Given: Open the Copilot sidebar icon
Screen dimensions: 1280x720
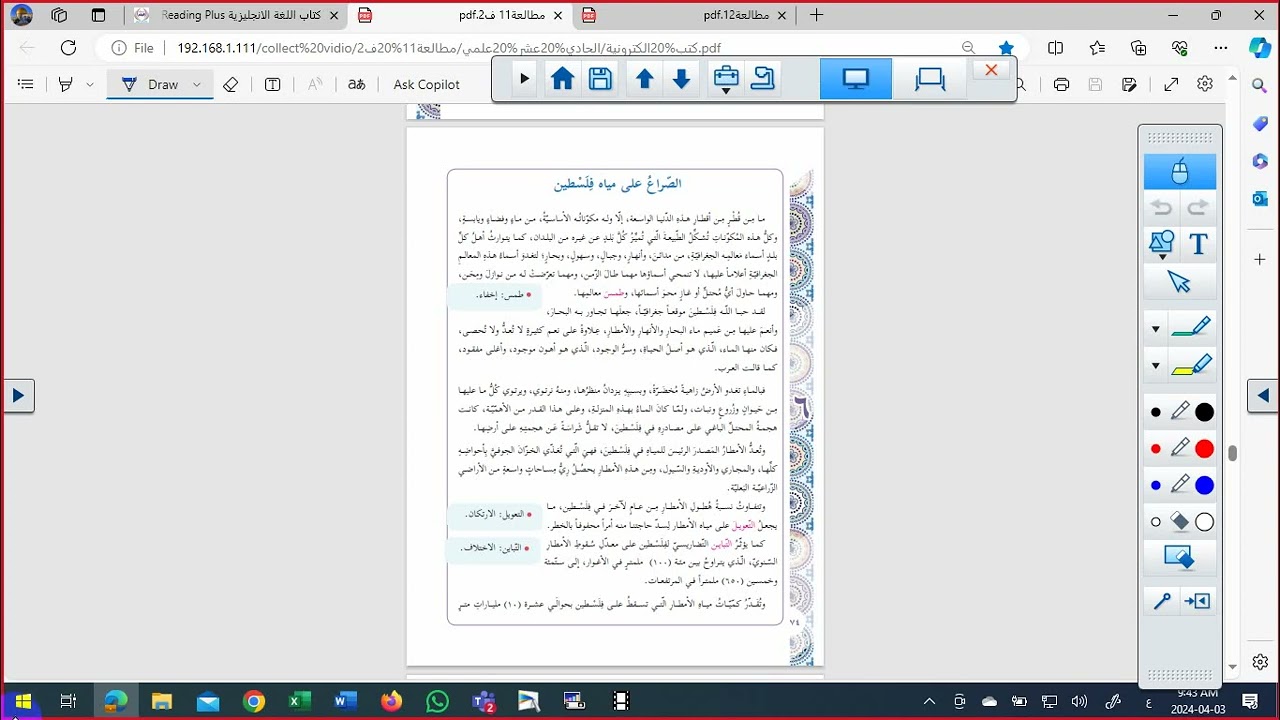Looking at the screenshot, I should [x=1260, y=47].
